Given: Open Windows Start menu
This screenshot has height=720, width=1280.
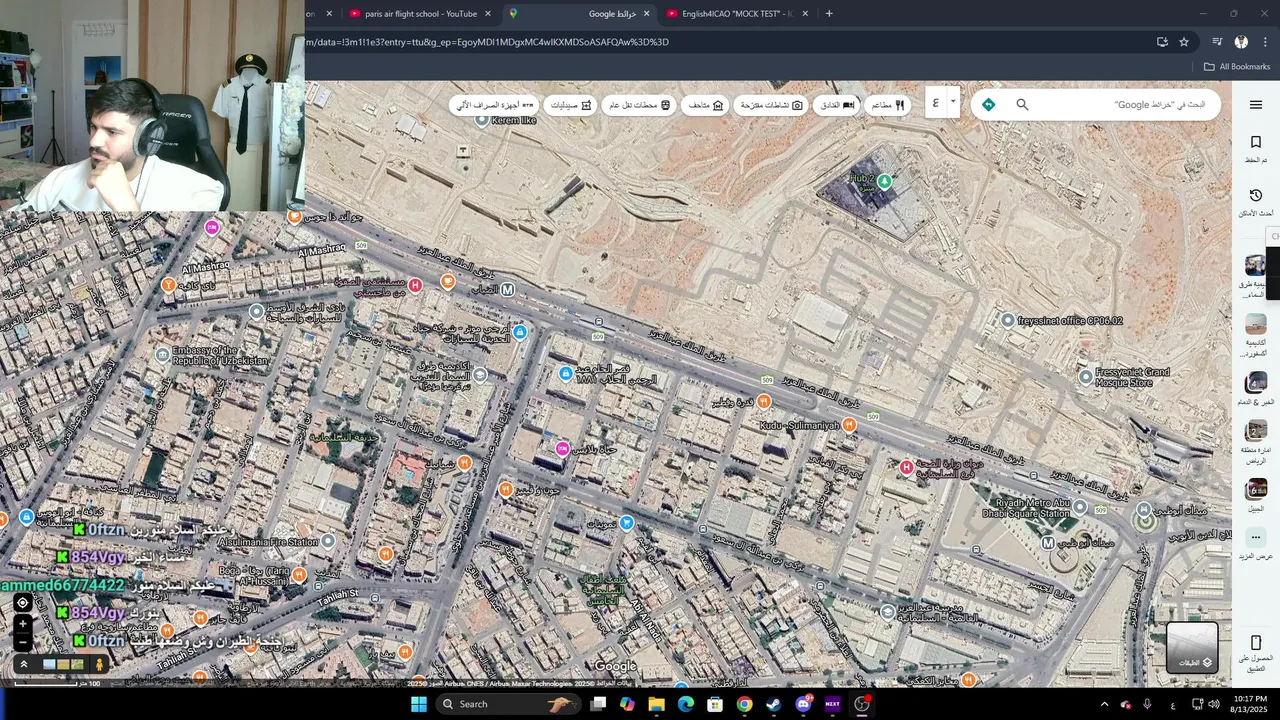Looking at the screenshot, I should tap(419, 704).
